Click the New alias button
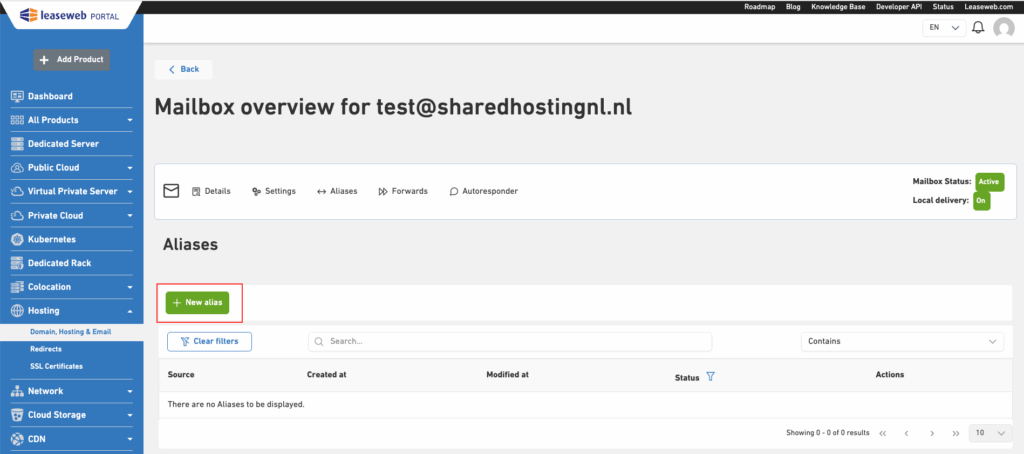 (x=197, y=302)
